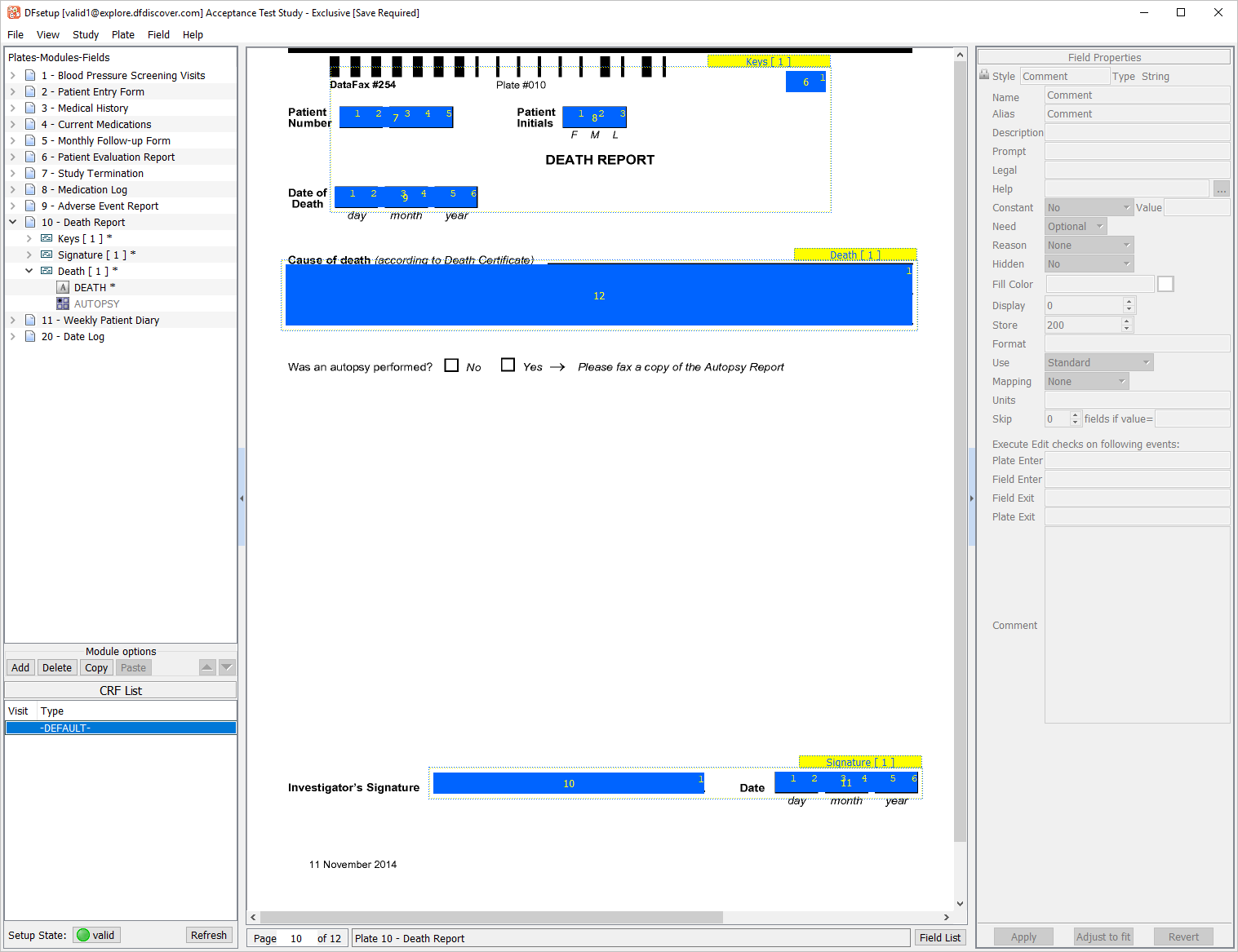Click the move module up arrow
The width and height of the screenshot is (1238, 952).
[x=207, y=667]
